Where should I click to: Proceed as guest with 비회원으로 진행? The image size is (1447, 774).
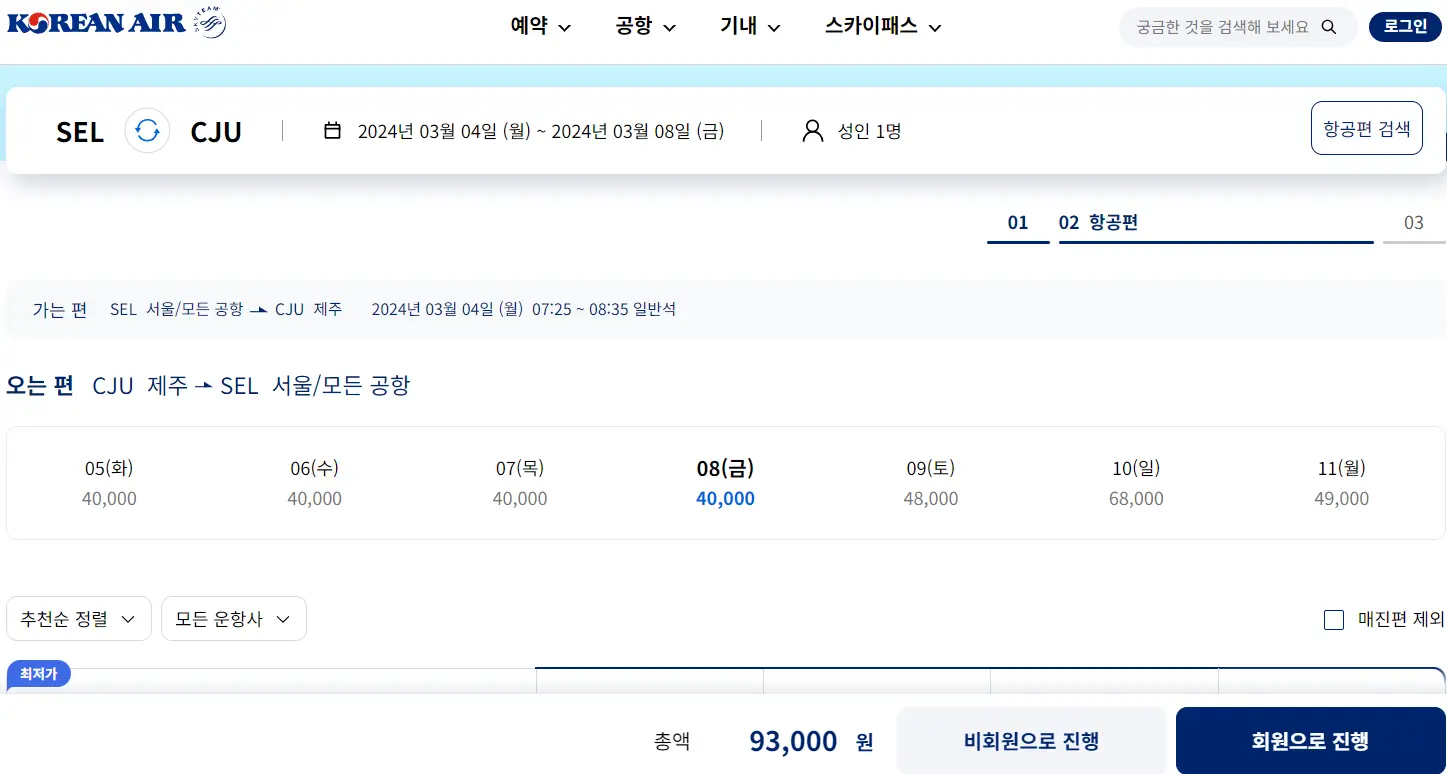[1031, 740]
